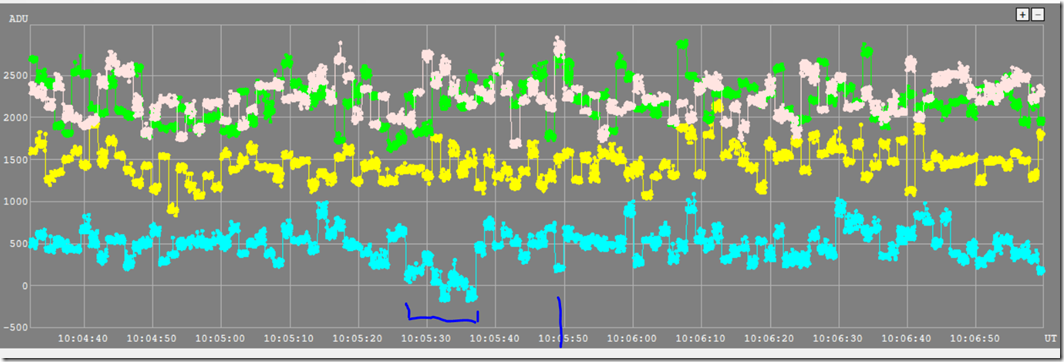The image size is (1064, 362).
Task: Click the 10:06:30 time label
Action: [839, 338]
